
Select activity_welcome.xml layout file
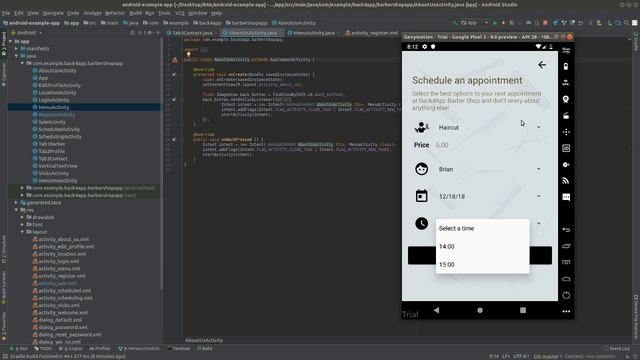click(x=63, y=313)
